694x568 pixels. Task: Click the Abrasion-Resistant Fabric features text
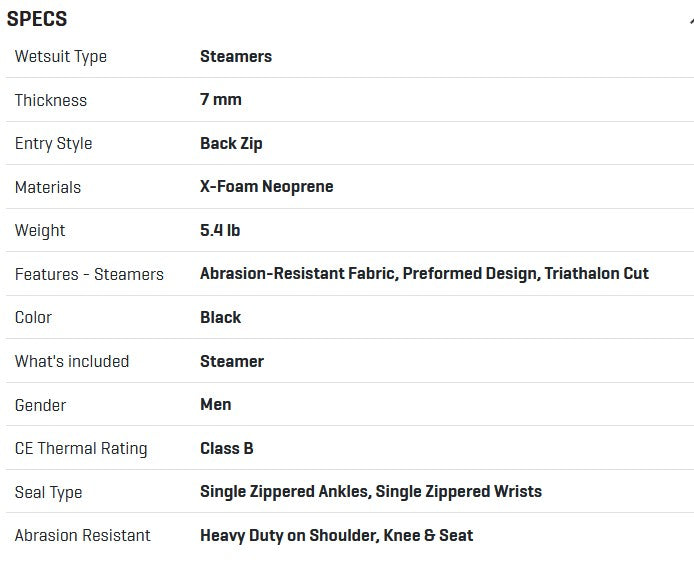297,274
